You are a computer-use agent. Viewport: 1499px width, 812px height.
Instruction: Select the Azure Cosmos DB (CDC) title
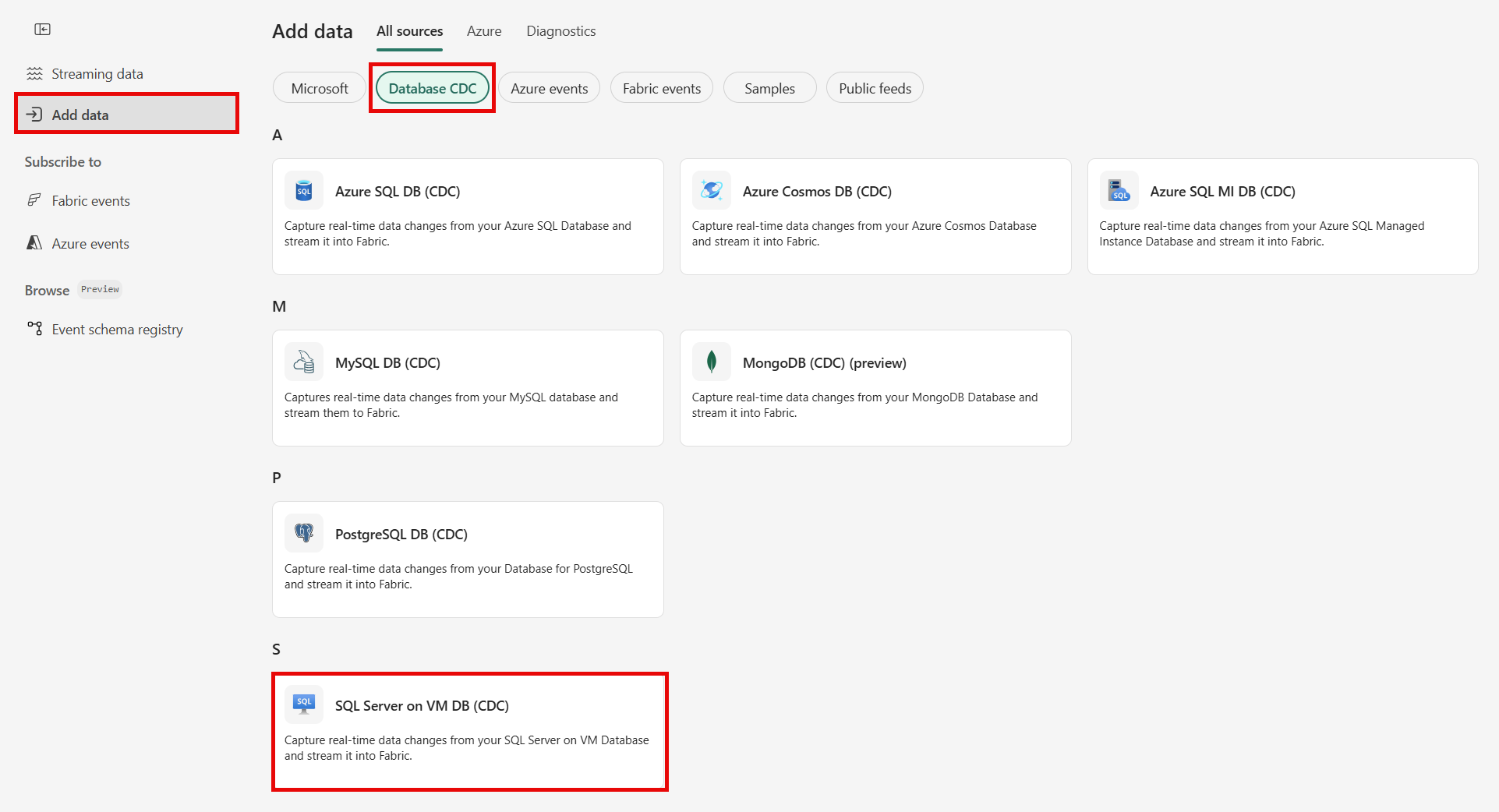[817, 192]
